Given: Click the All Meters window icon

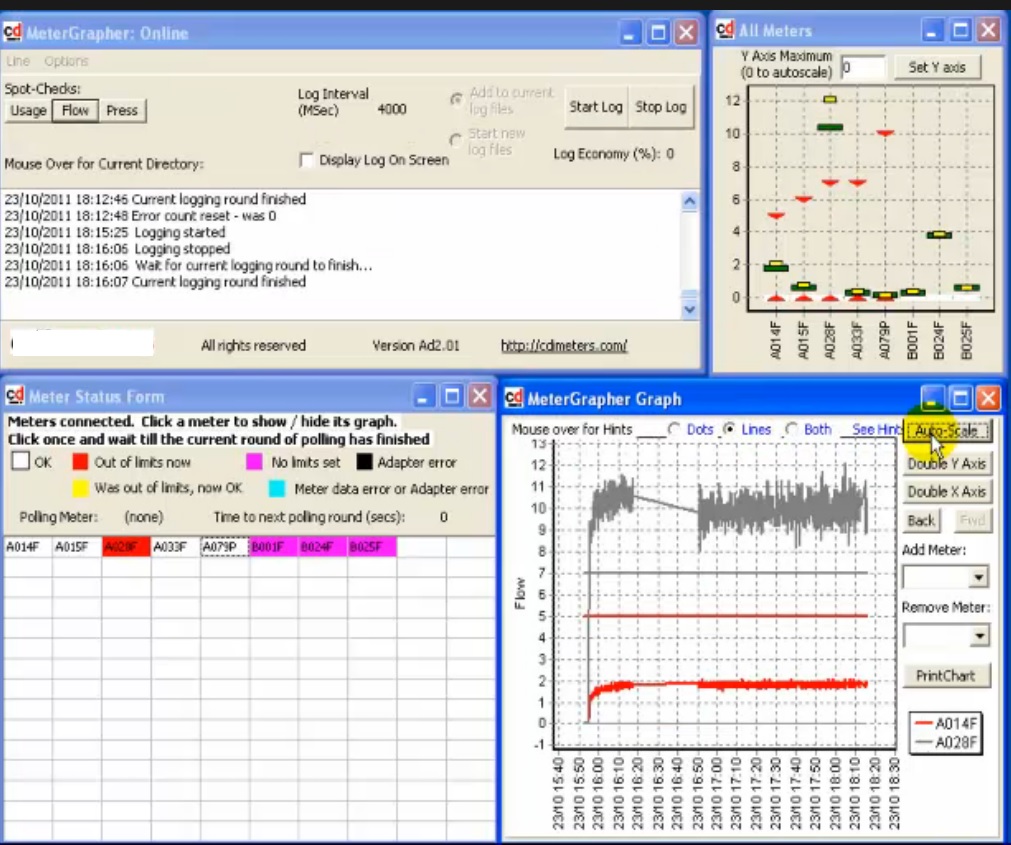Looking at the screenshot, I should [x=726, y=30].
